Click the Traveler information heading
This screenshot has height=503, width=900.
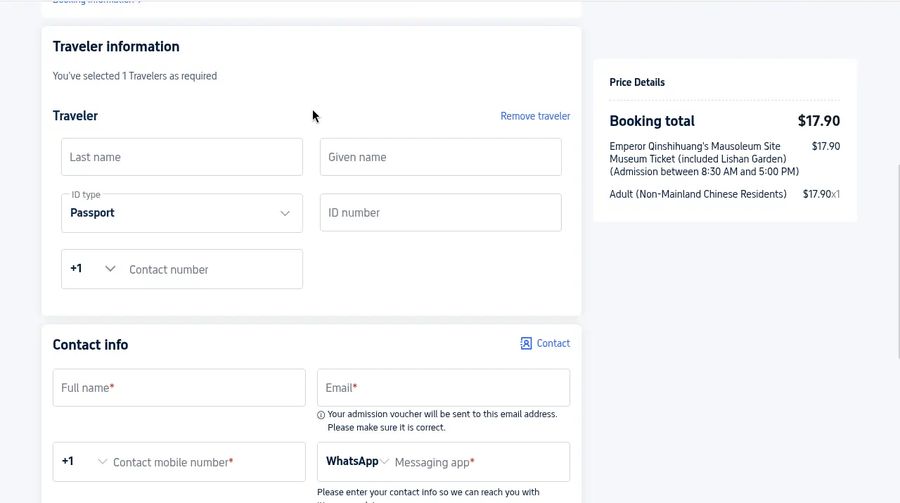(x=116, y=47)
